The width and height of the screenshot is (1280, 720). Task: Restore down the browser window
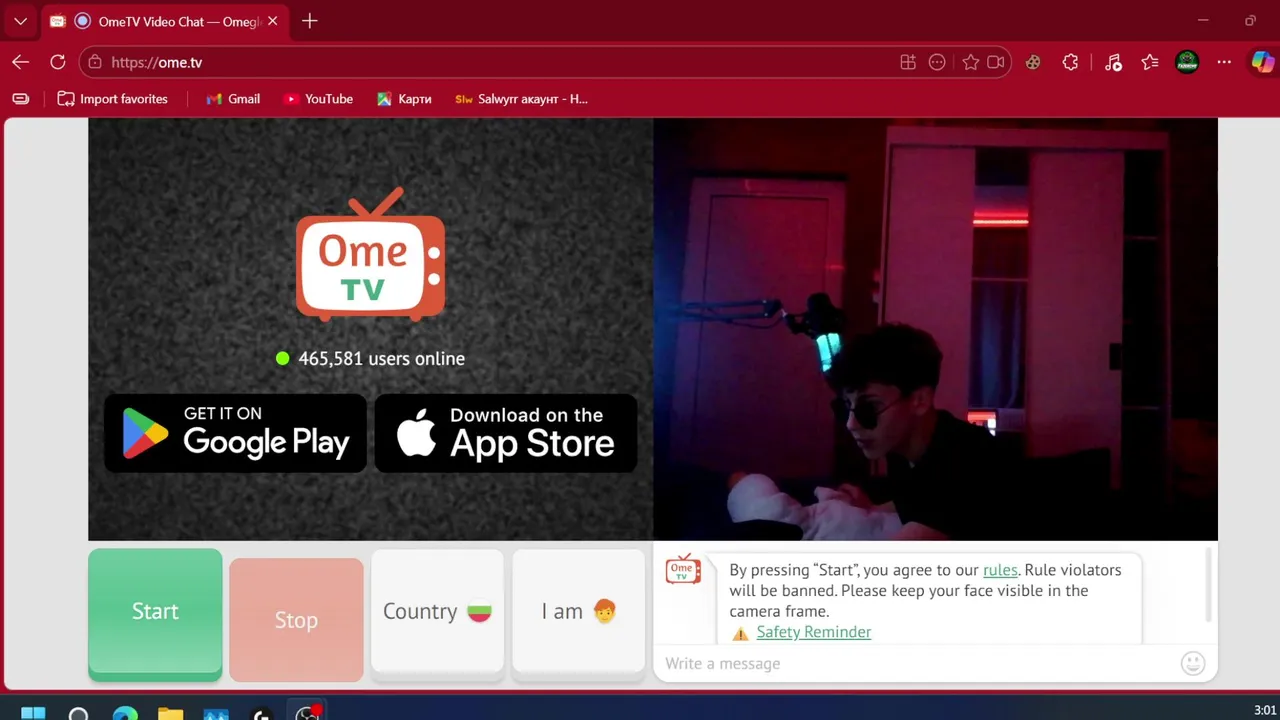(x=1250, y=21)
